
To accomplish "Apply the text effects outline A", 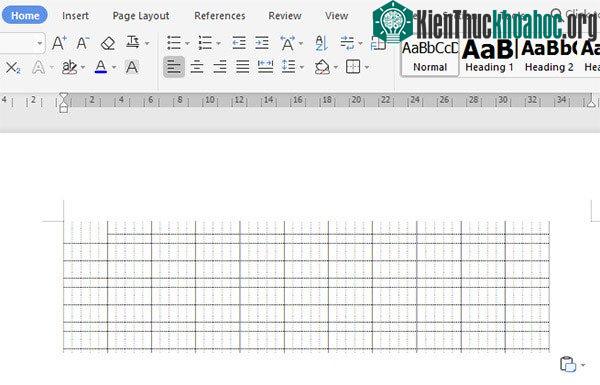I will click(38, 67).
